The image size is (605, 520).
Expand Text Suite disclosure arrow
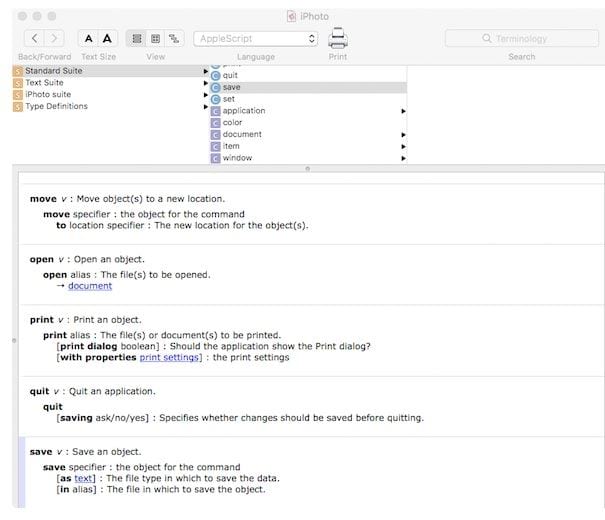click(x=206, y=83)
